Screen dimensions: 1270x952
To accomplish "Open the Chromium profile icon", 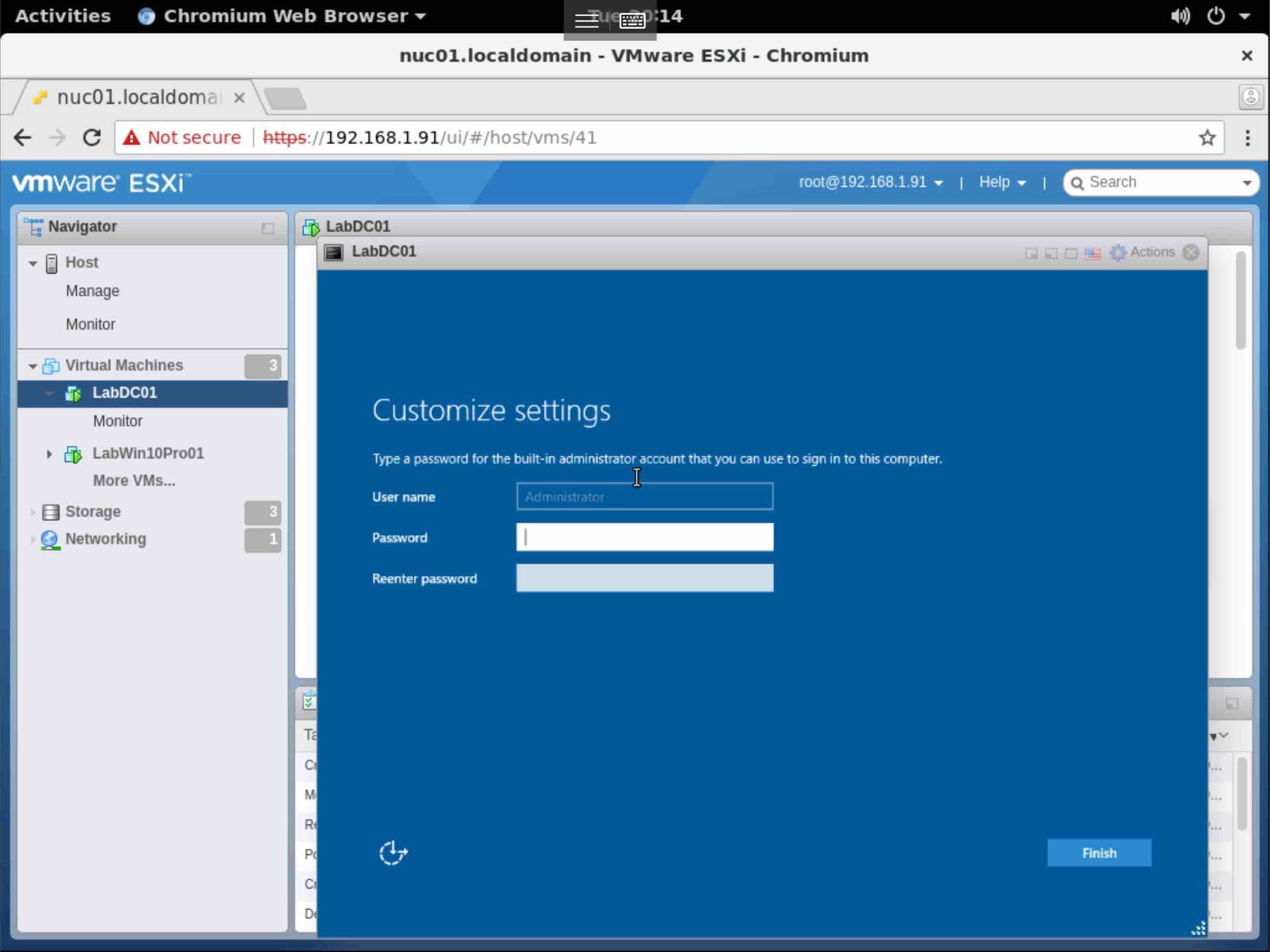I will (x=1250, y=97).
